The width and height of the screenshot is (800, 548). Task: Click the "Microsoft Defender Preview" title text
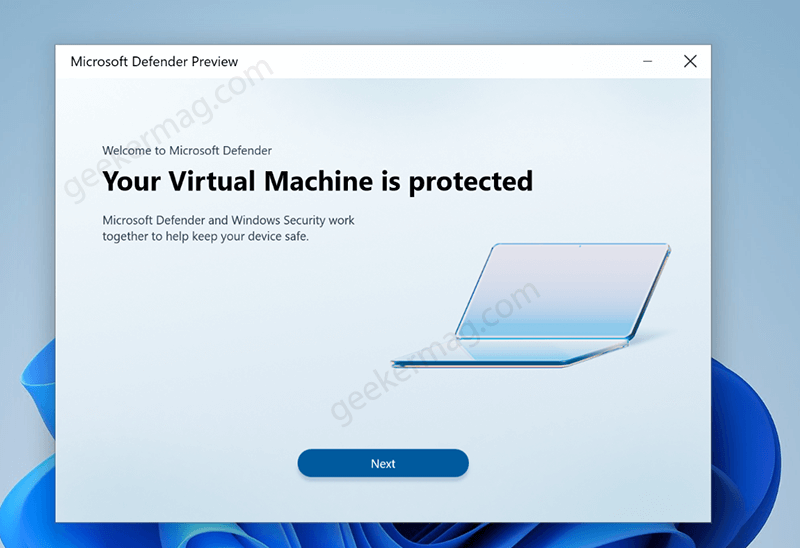154,62
